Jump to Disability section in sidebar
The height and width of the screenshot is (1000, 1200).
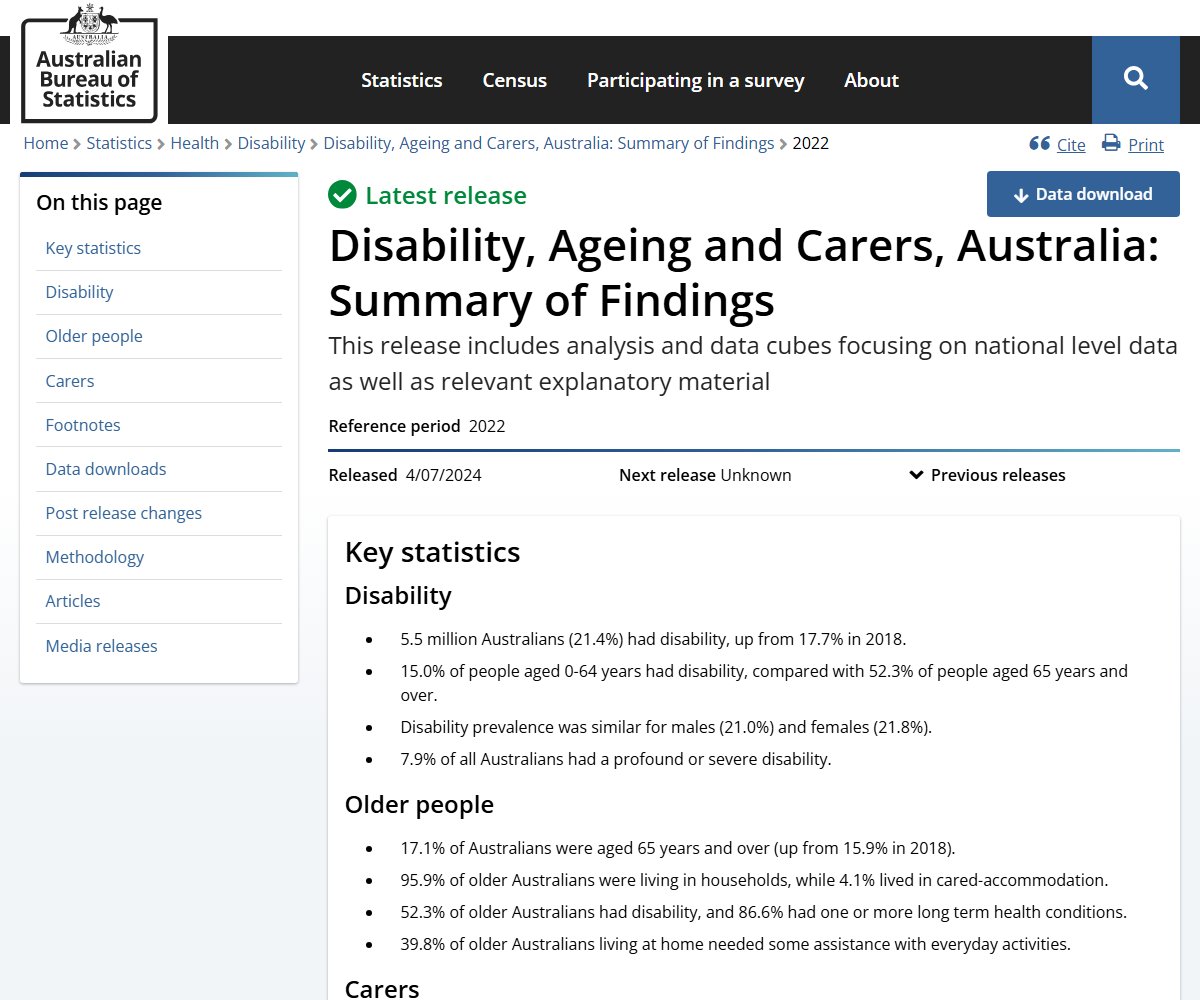(x=79, y=292)
